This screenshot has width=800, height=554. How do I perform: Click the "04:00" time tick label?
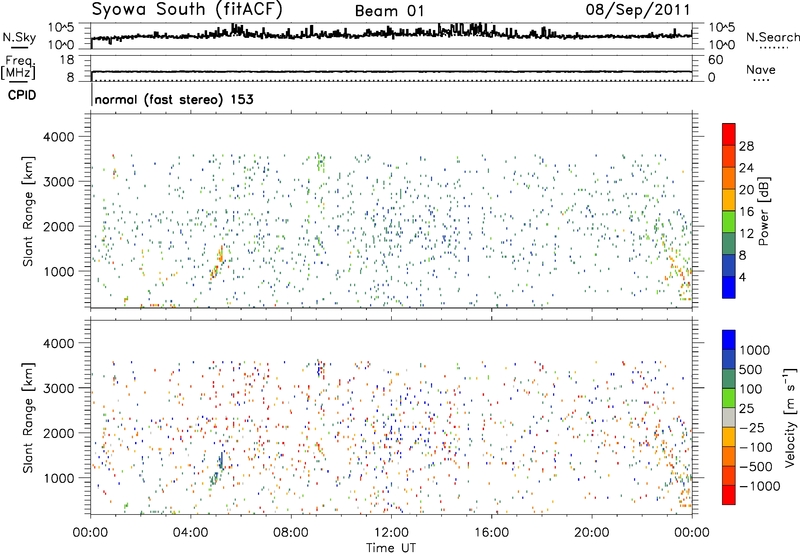tap(190, 533)
